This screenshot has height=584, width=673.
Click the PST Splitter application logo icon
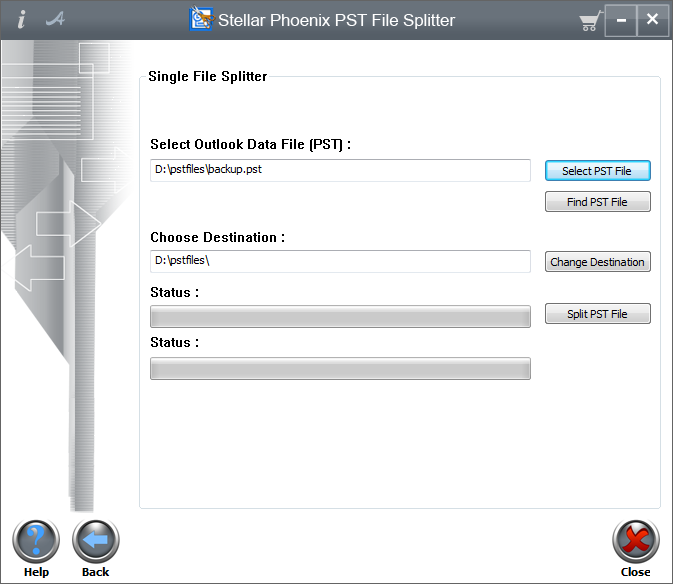click(x=201, y=19)
